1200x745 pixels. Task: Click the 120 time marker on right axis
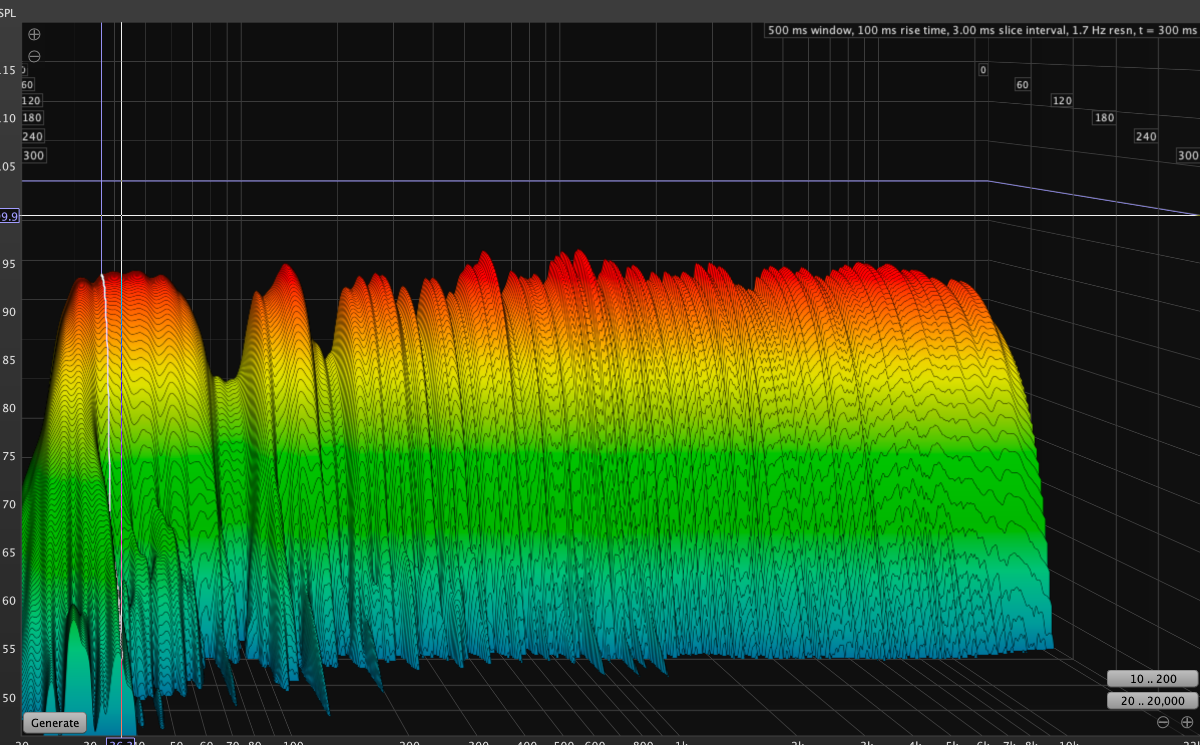tap(1061, 101)
